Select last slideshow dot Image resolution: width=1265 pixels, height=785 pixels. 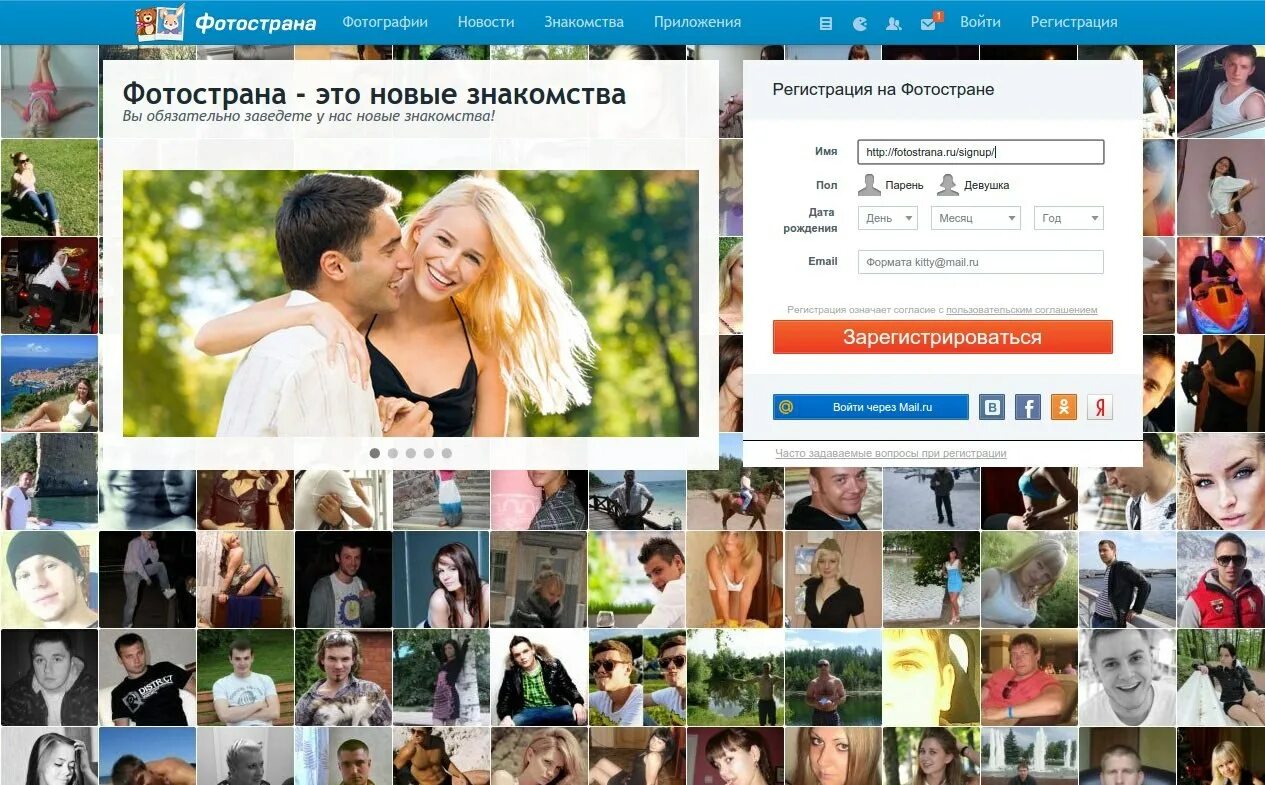pyautogui.click(x=447, y=453)
